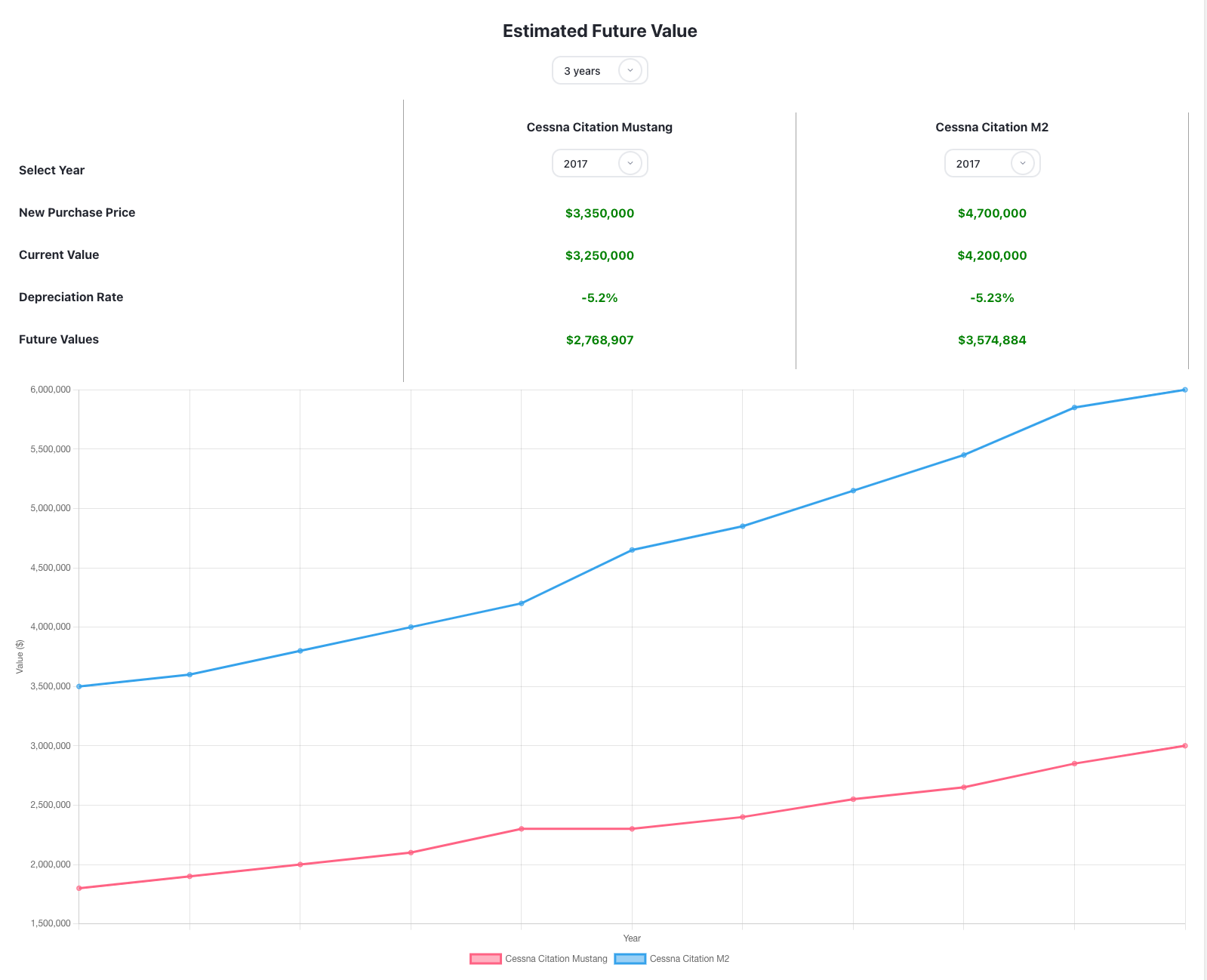Toggle the blue Cessna Citation M2 legend swatch

coord(630,959)
